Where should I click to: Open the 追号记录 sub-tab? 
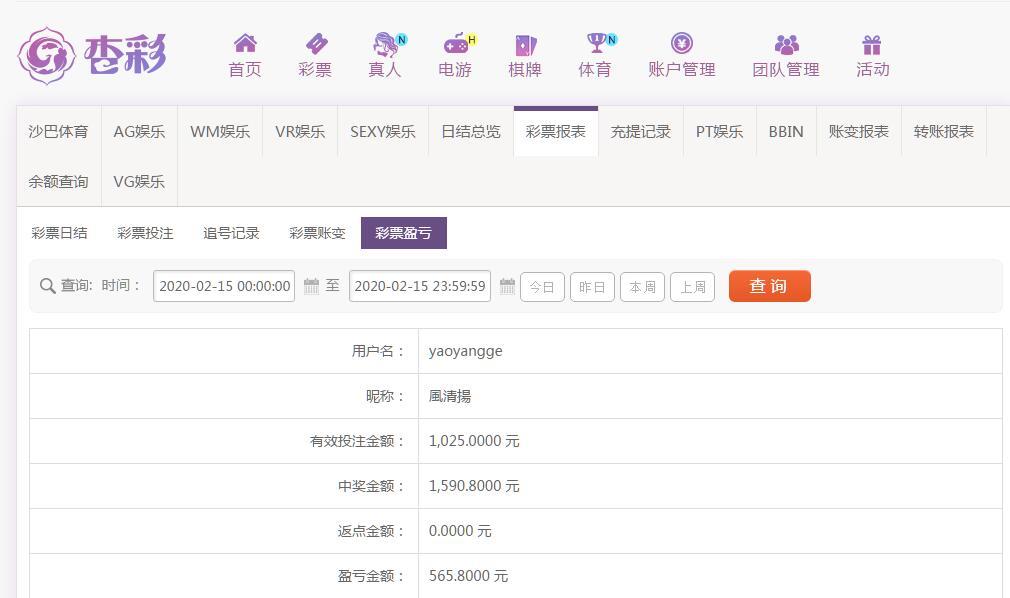(231, 233)
